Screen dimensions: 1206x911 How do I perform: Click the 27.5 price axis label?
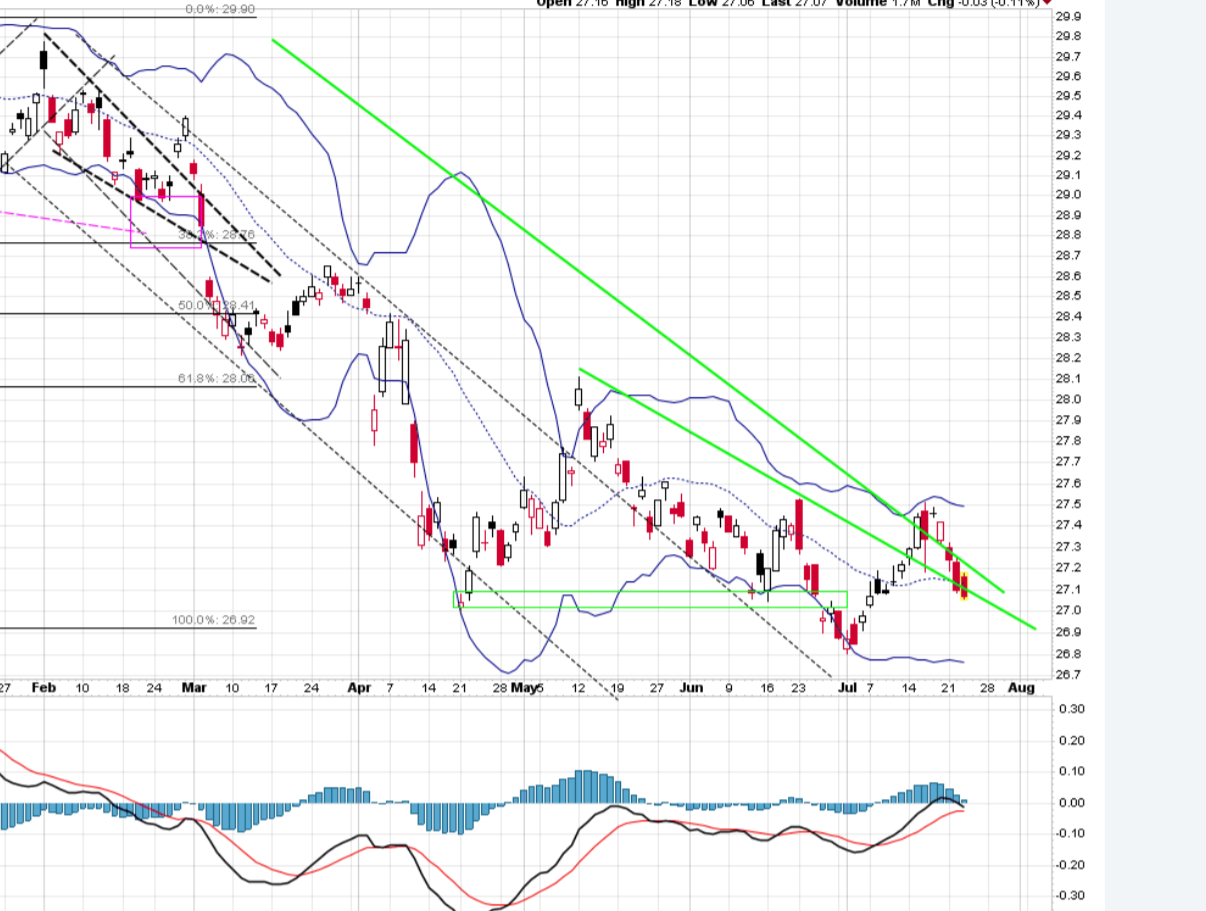[1068, 504]
